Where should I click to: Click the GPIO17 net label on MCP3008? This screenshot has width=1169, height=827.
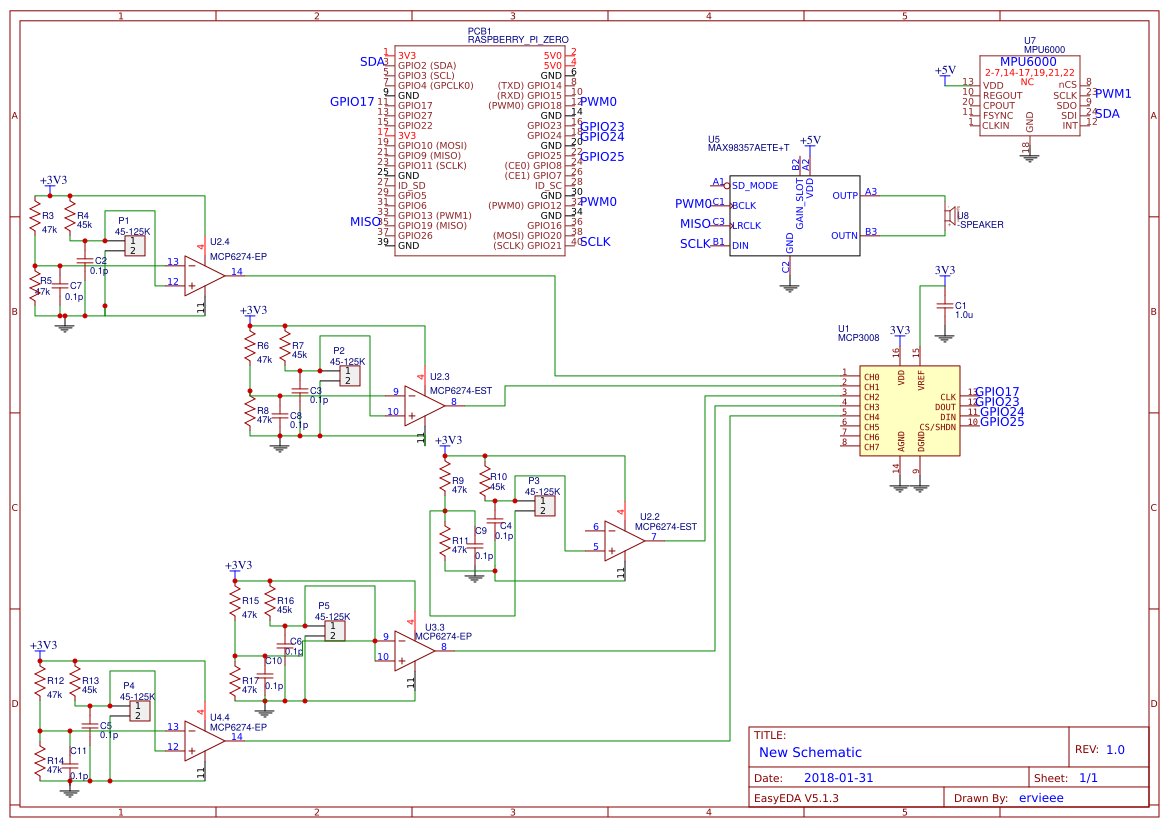pyautogui.click(x=995, y=392)
